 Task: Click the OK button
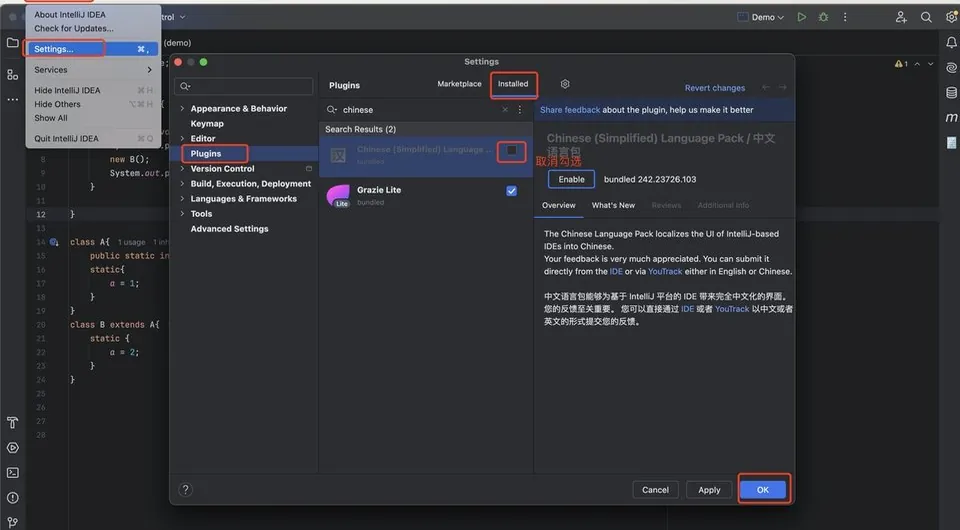(762, 490)
